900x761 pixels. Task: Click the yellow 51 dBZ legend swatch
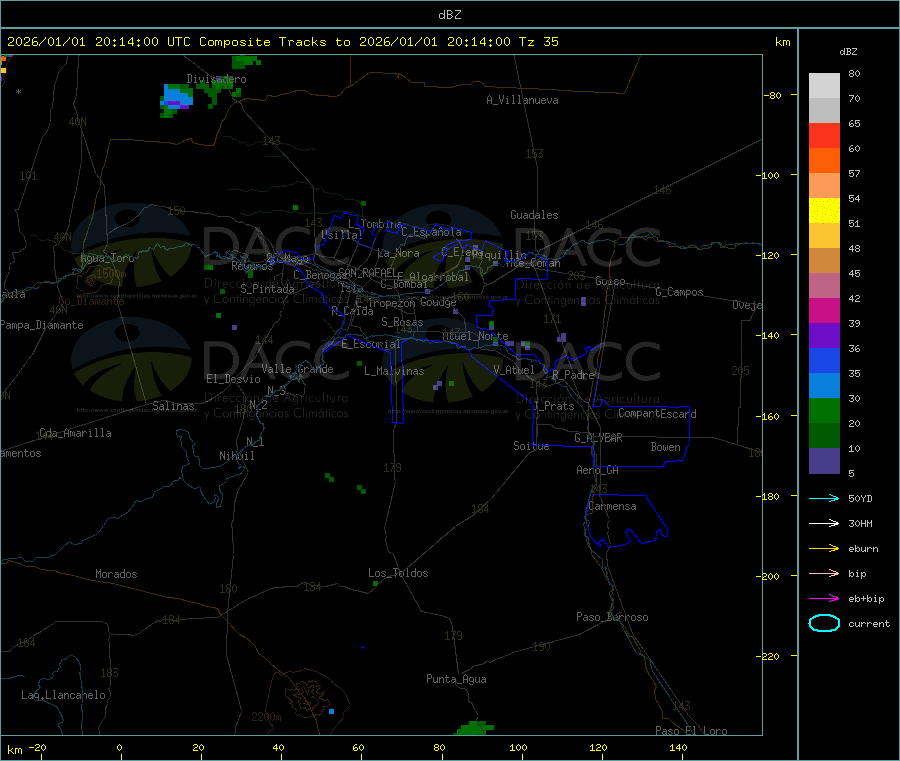[824, 211]
